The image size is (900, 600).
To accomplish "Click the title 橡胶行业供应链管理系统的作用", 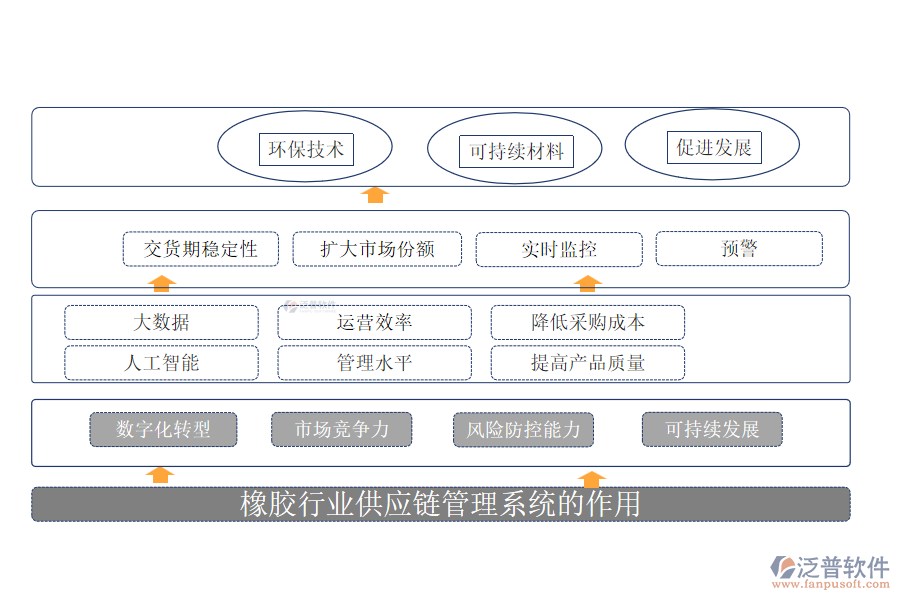I will pos(441,503).
